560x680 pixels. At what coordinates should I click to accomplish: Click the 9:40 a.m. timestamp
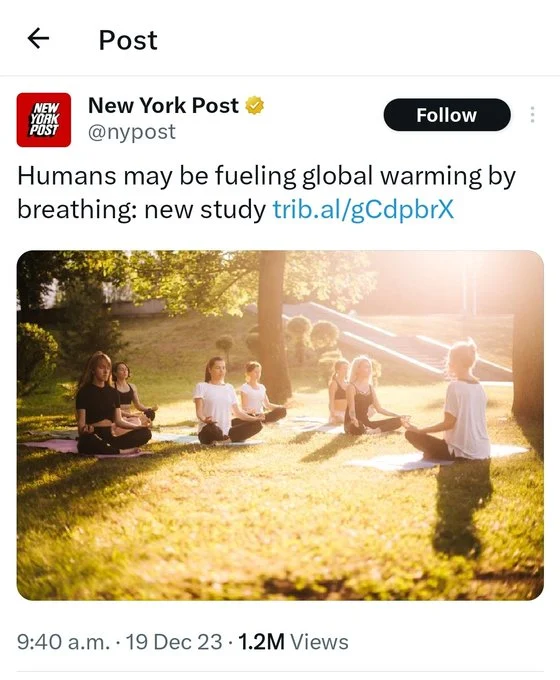[63, 642]
